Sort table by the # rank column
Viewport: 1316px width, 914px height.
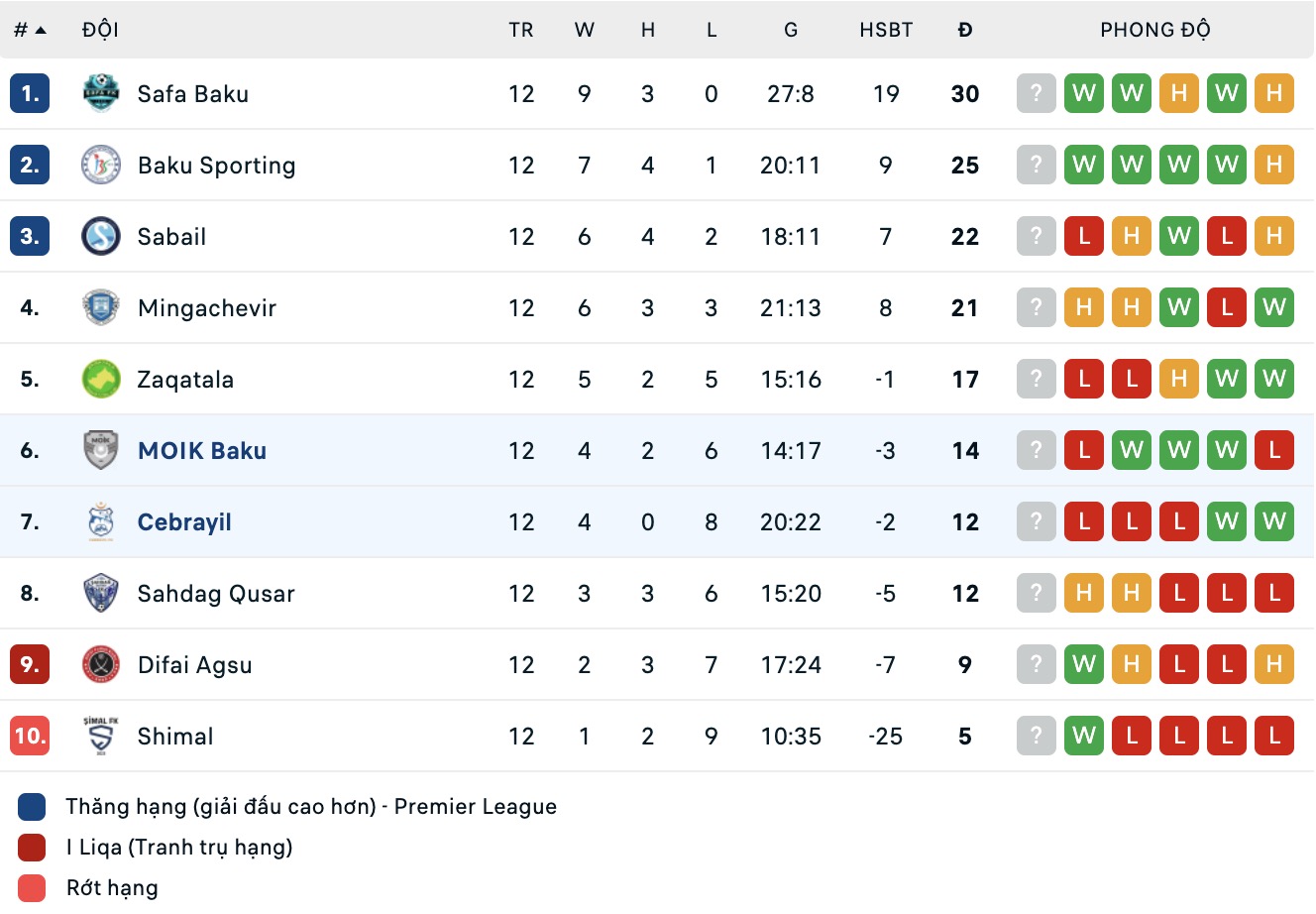tap(30, 30)
